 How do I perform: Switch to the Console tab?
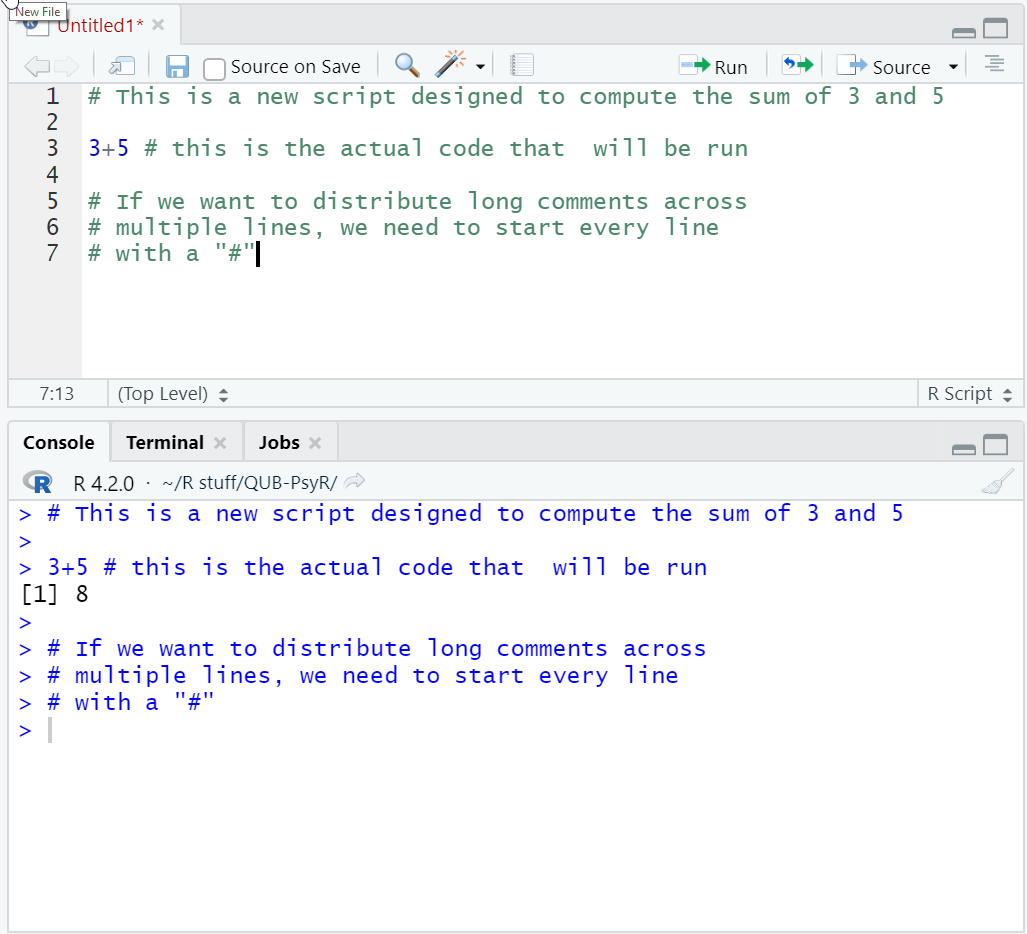click(59, 443)
